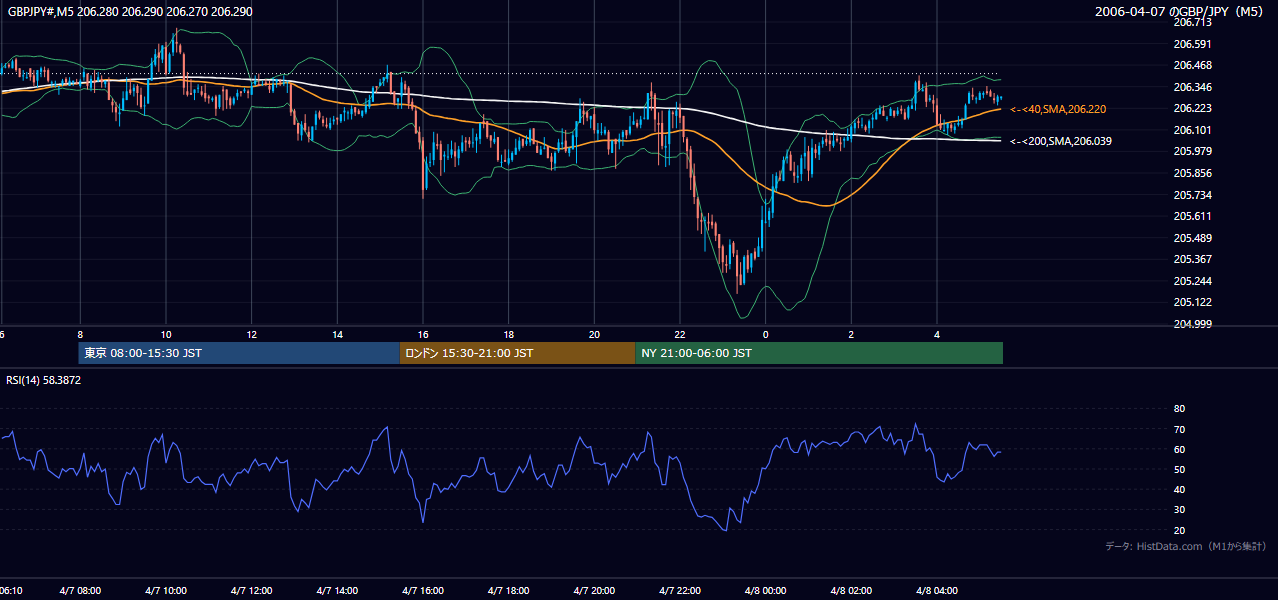Click hour tick 14 under the price chart

tap(337, 334)
